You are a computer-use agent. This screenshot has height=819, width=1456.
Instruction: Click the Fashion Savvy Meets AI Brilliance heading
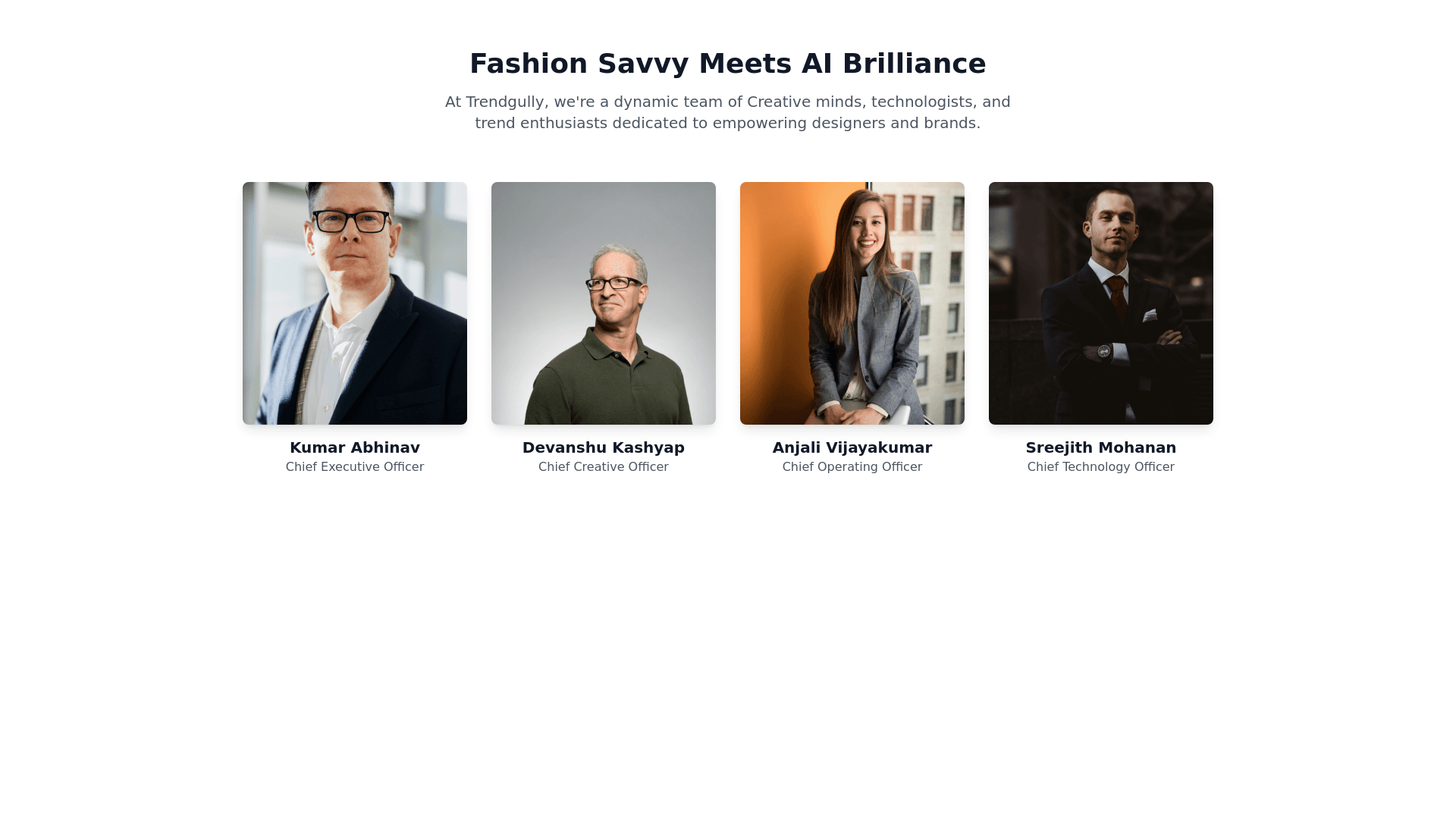pyautogui.click(x=728, y=64)
